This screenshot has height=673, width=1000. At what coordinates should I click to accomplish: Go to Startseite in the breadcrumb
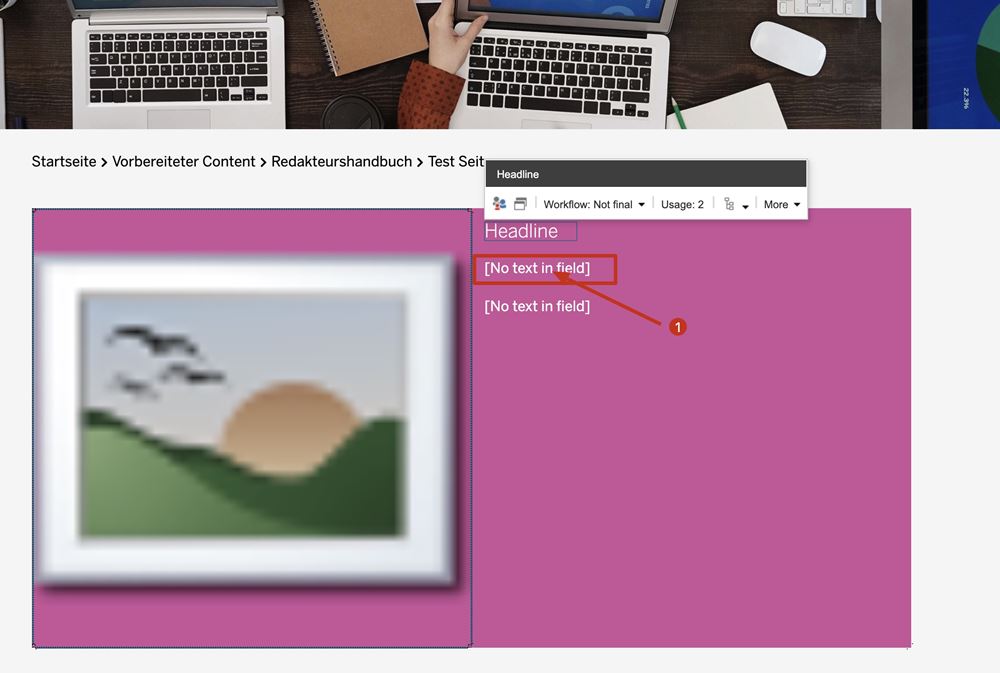64,161
